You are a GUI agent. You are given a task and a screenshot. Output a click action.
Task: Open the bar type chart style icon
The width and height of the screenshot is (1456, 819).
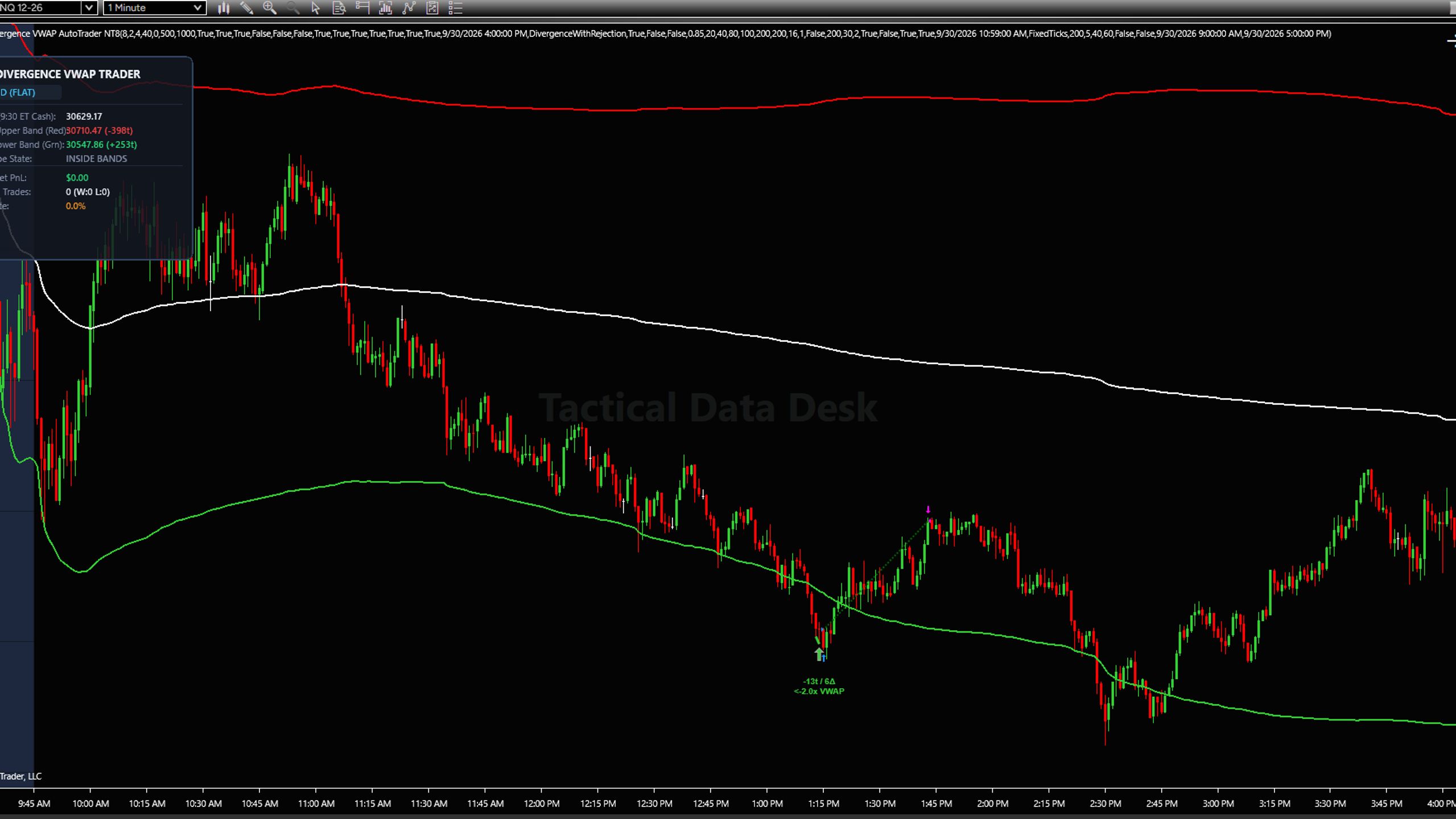click(224, 8)
